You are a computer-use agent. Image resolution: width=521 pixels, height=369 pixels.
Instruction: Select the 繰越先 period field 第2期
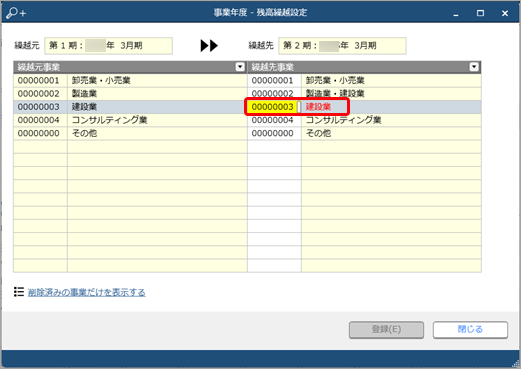pyautogui.click(x=342, y=46)
